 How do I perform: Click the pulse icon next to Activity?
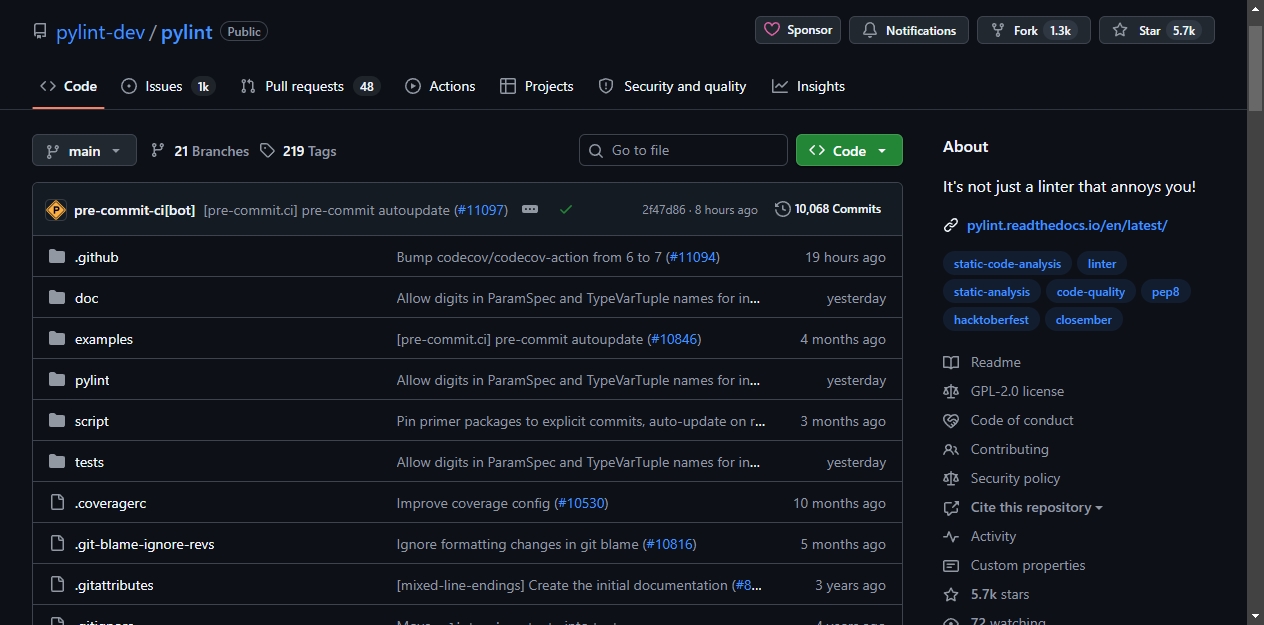pyautogui.click(x=951, y=537)
